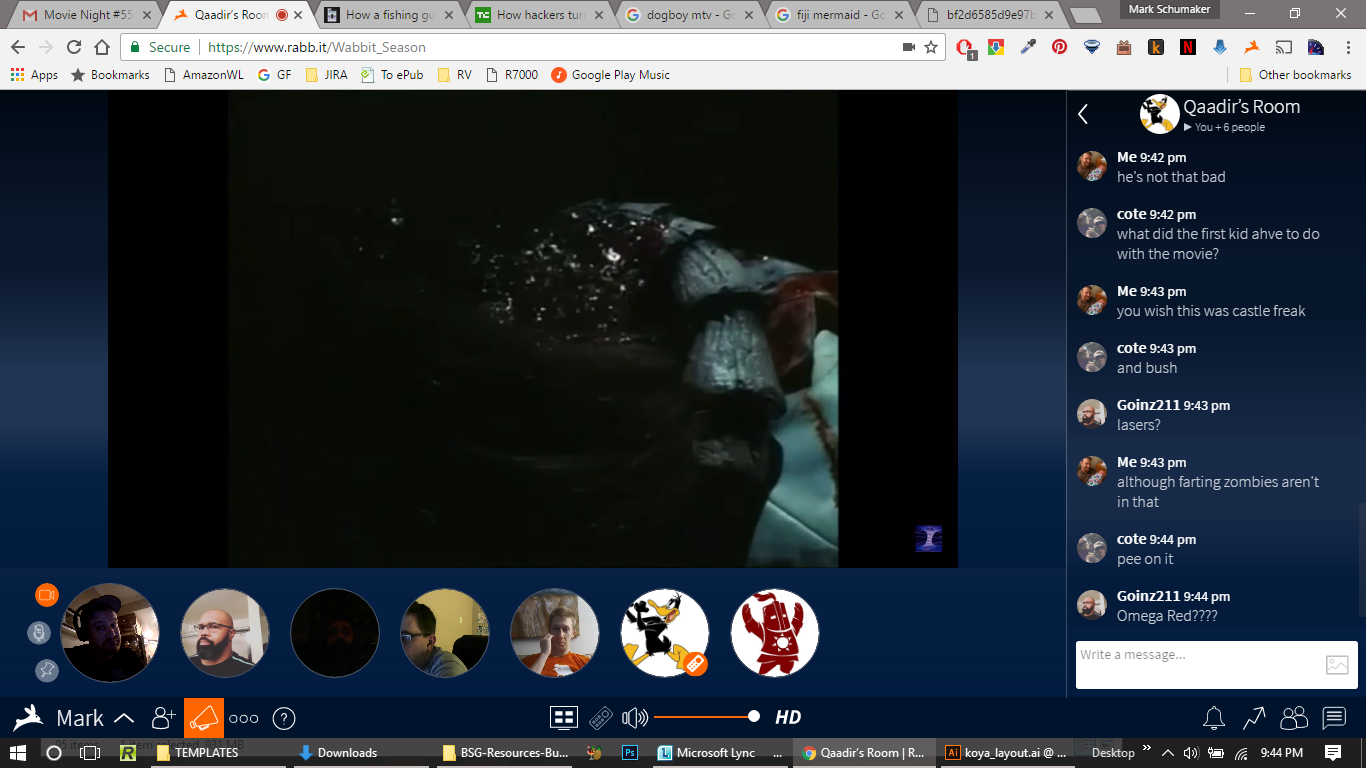The width and height of the screenshot is (1366, 768).
Task: Open the Google Play Music bookmark
Action: point(610,75)
